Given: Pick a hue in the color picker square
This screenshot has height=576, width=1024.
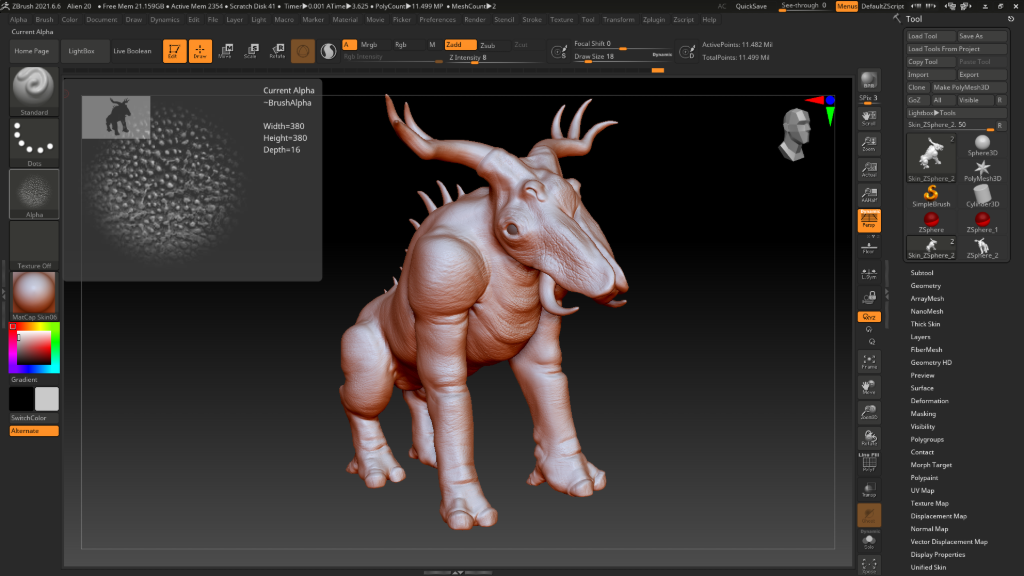Looking at the screenshot, I should (34, 347).
